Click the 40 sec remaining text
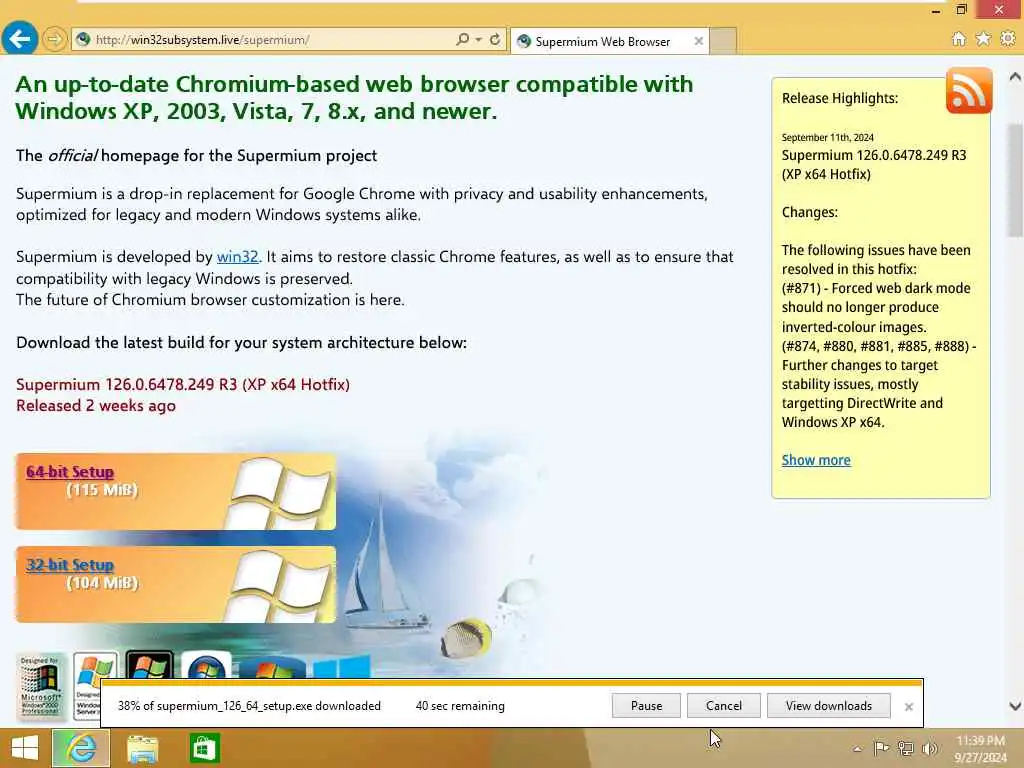This screenshot has width=1024, height=768. tap(460, 706)
